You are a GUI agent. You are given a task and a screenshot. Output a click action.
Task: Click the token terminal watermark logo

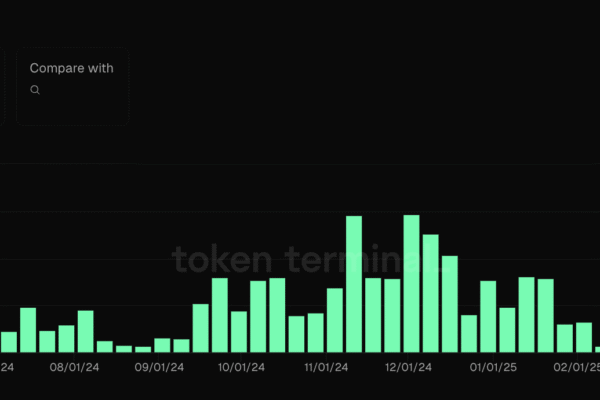(300, 259)
